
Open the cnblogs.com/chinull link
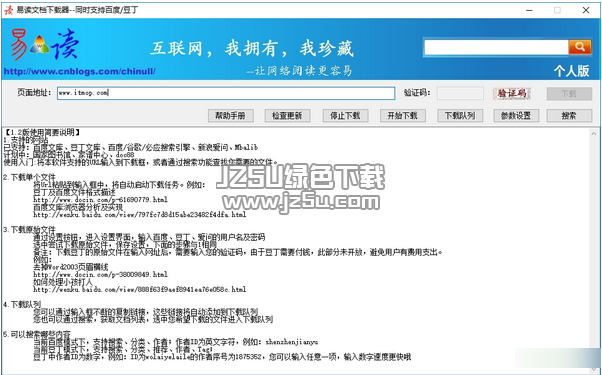(79, 71)
